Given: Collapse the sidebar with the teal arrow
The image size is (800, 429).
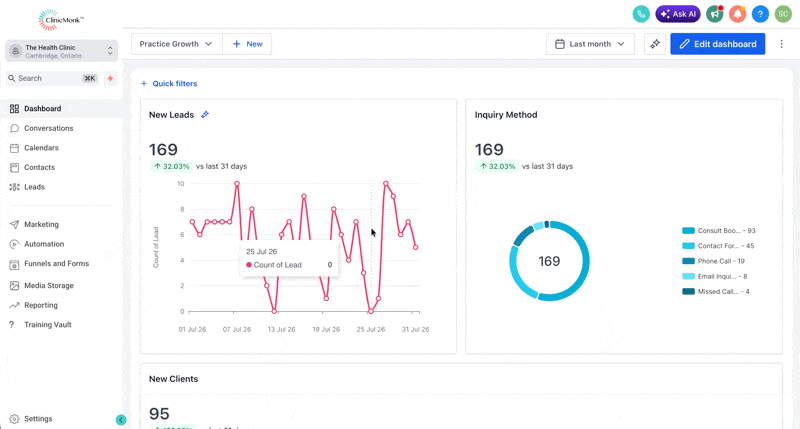Looking at the screenshot, I should (121, 420).
